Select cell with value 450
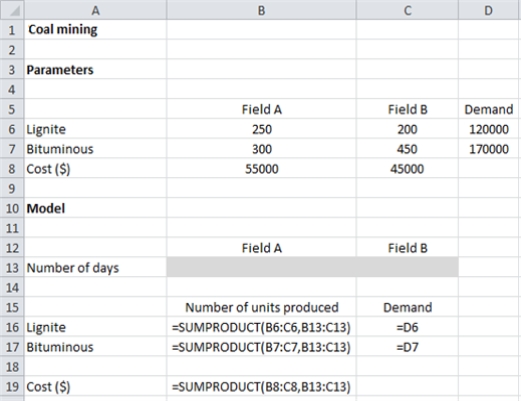 tap(407, 149)
